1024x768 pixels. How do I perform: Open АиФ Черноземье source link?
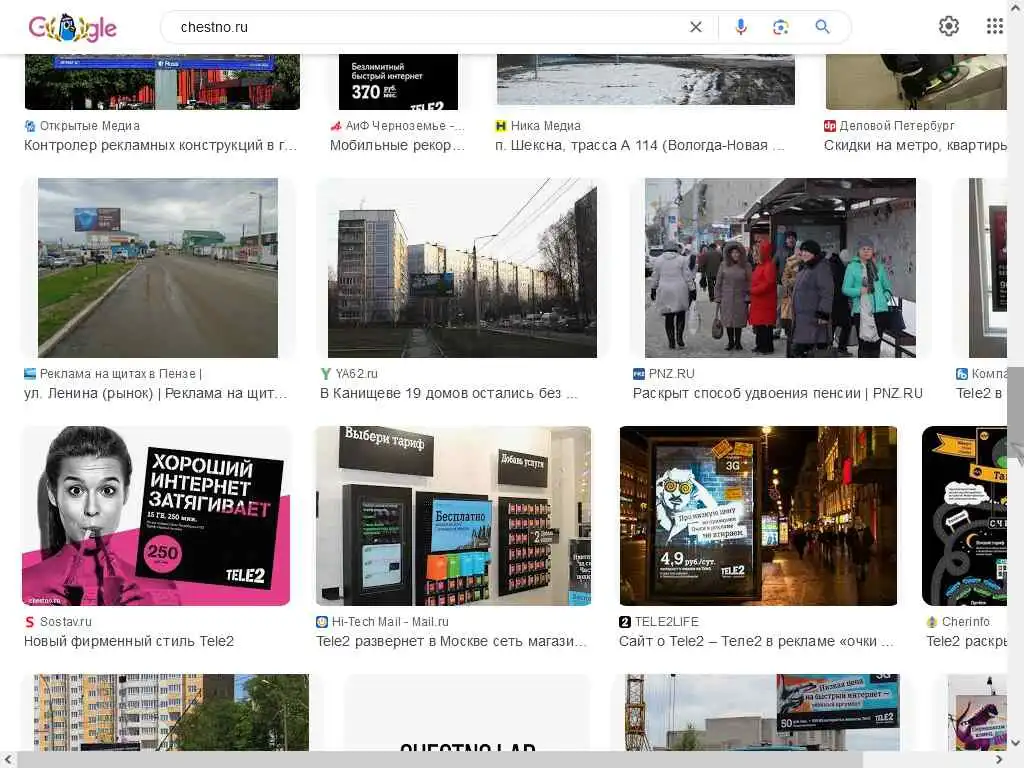click(405, 125)
